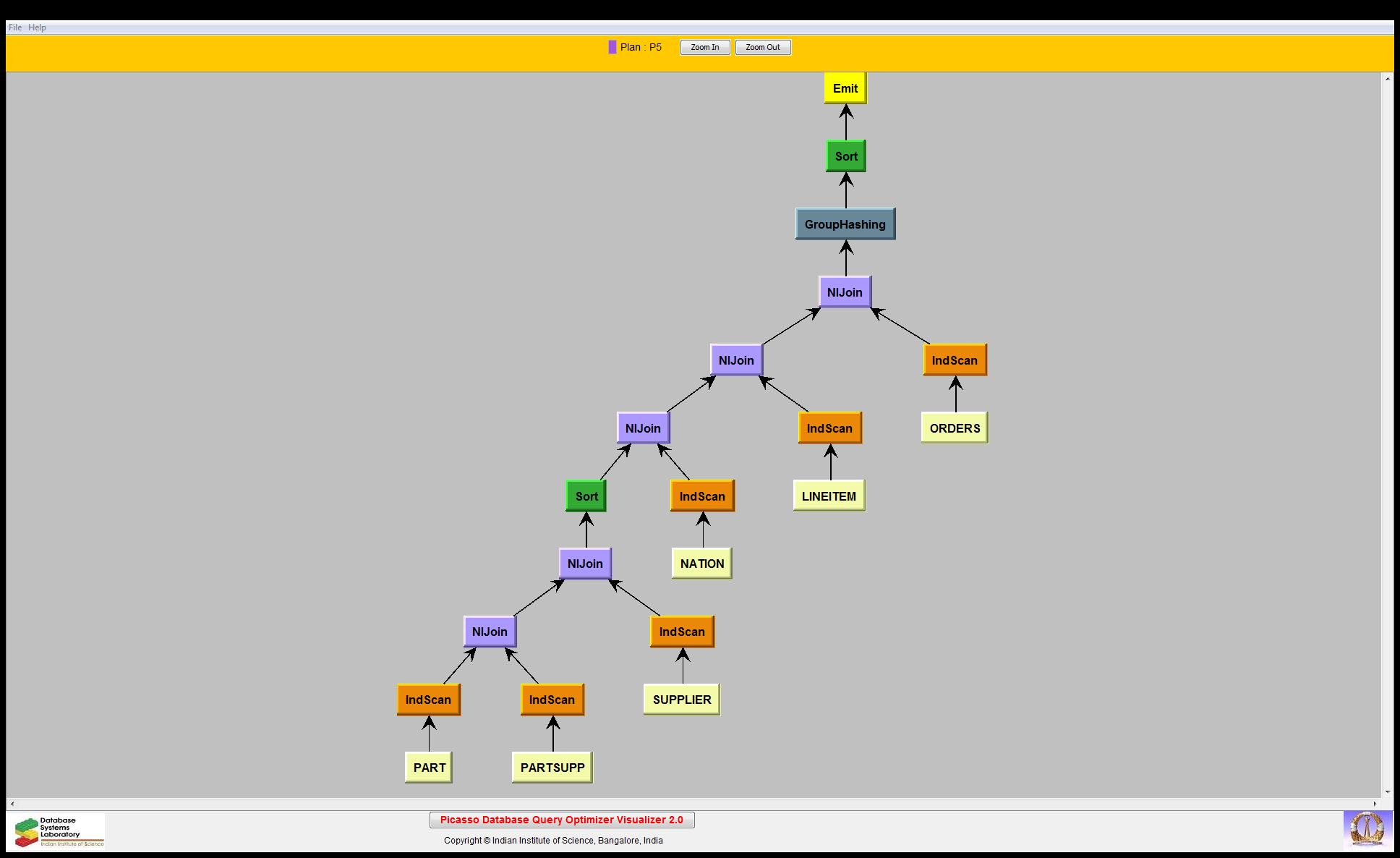Image resolution: width=1400 pixels, height=858 pixels.
Task: Click the Sort node below Emit
Action: point(845,156)
